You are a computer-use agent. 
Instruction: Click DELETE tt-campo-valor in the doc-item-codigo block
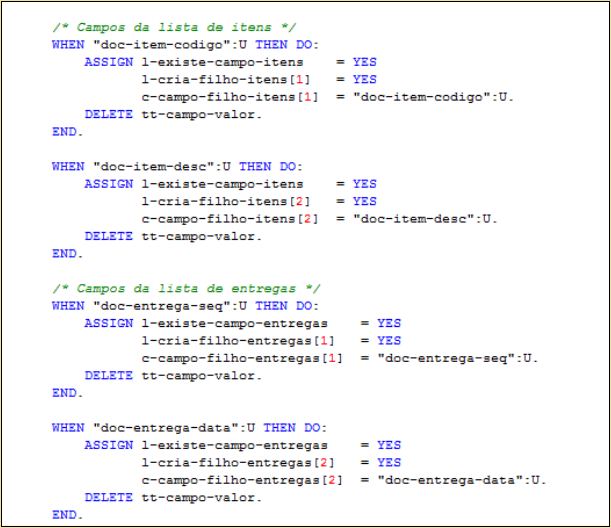(173, 115)
